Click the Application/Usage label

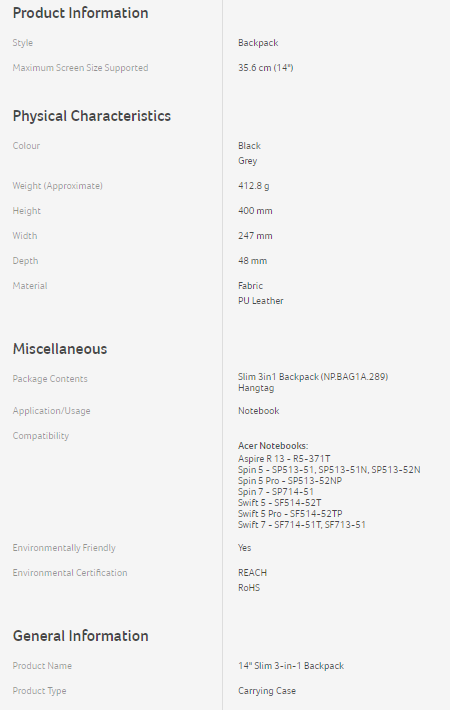[x=52, y=411]
